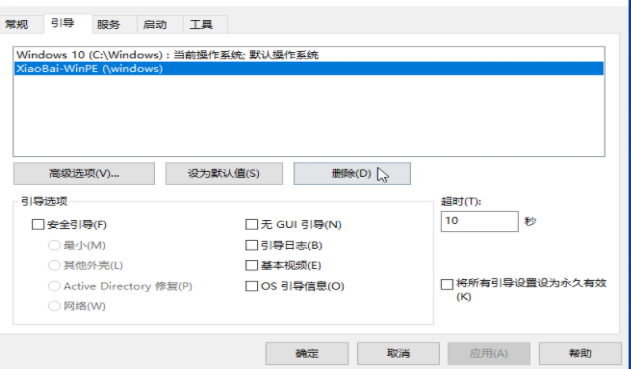
Task: Toggle the 无 GUI 引导(N) checkbox
Action: (252, 224)
